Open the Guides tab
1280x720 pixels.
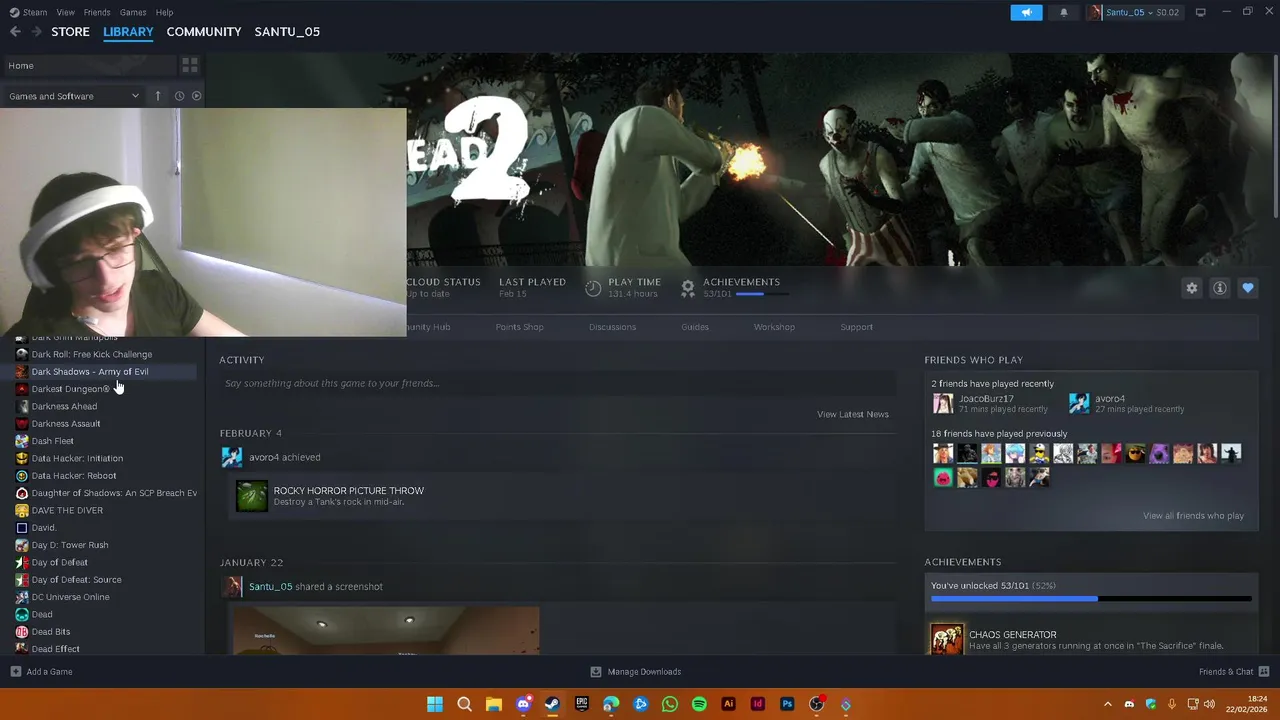point(695,327)
